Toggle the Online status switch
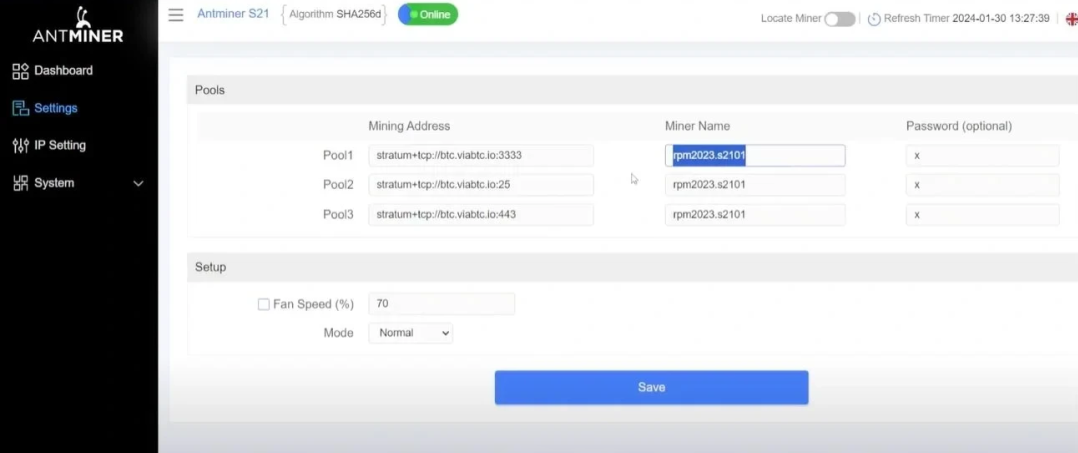This screenshot has height=453, width=1078. click(x=428, y=15)
